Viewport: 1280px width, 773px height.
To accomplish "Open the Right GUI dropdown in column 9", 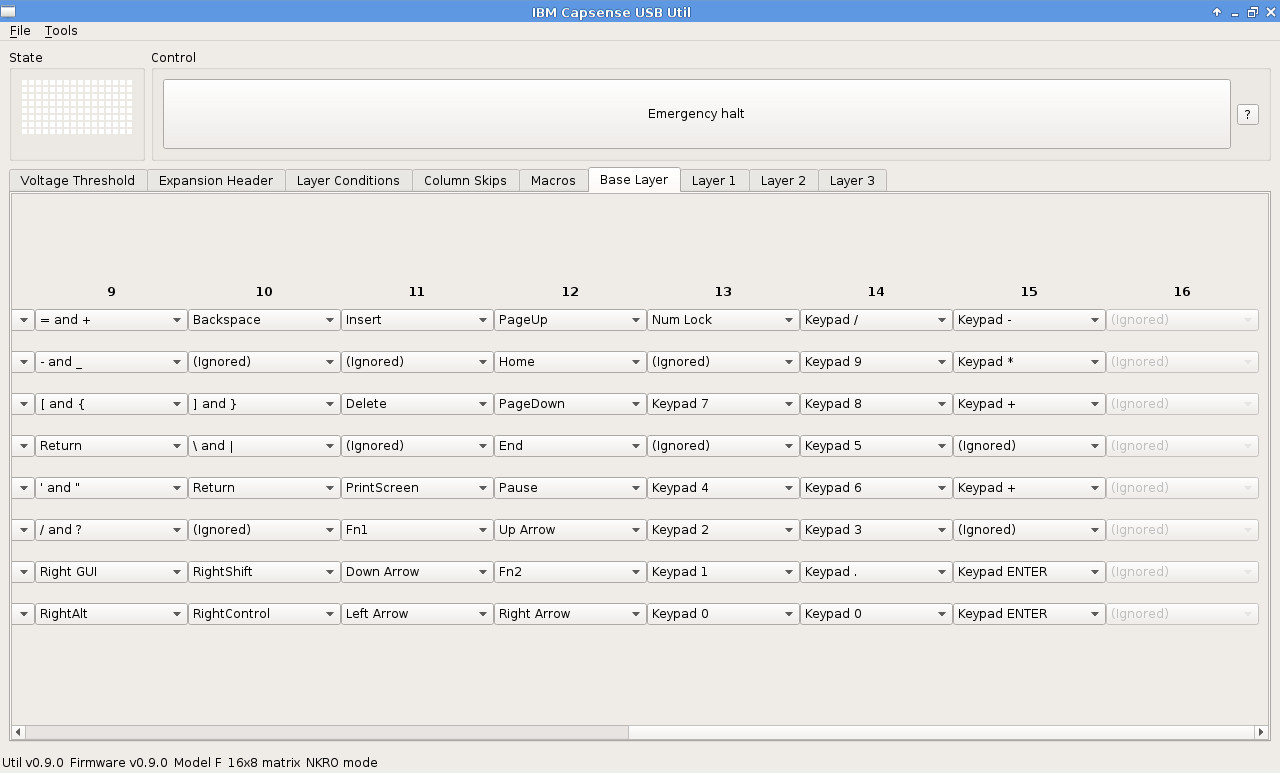I will point(110,572).
